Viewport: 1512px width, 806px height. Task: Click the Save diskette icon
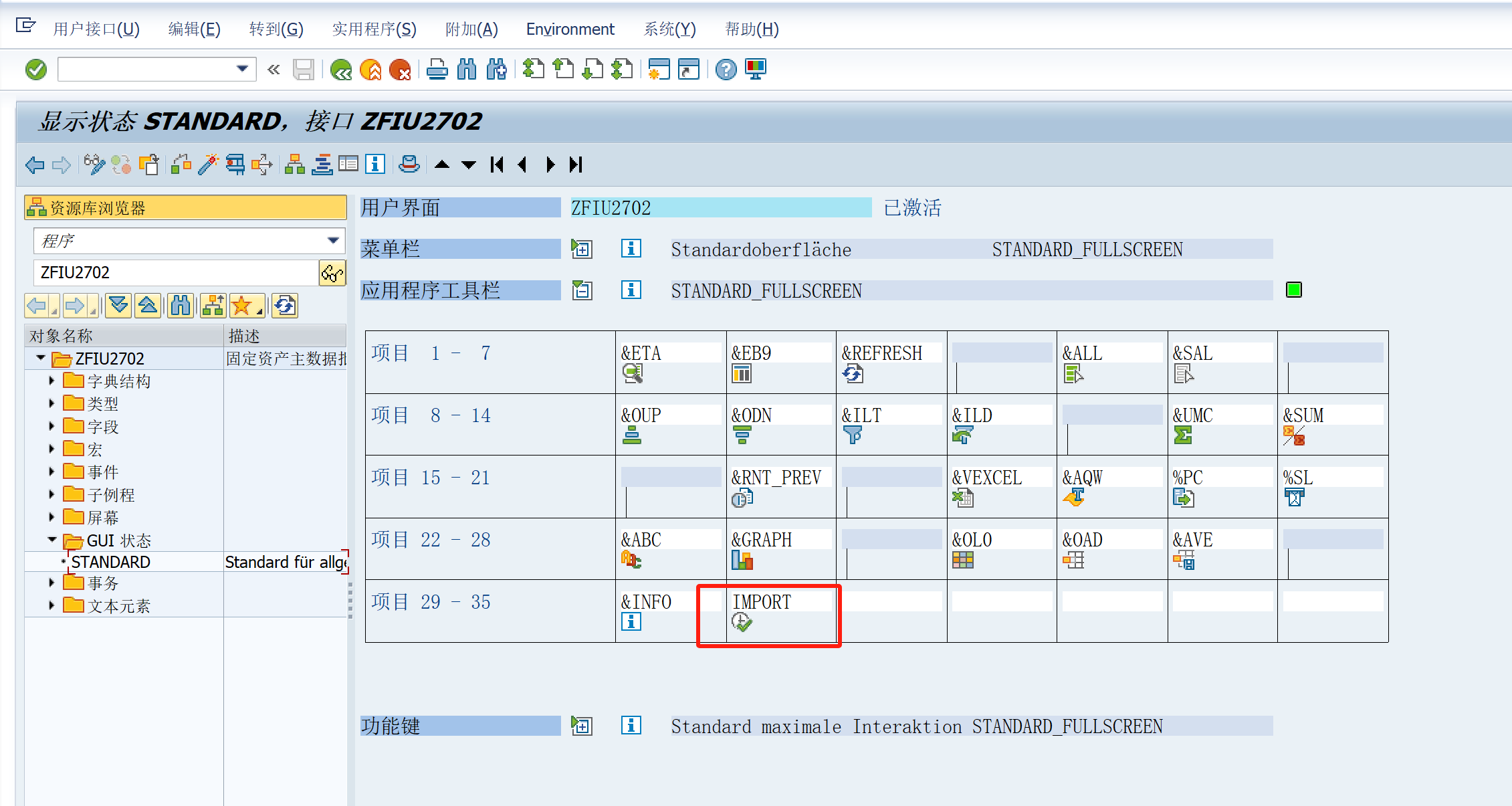pyautogui.click(x=304, y=69)
